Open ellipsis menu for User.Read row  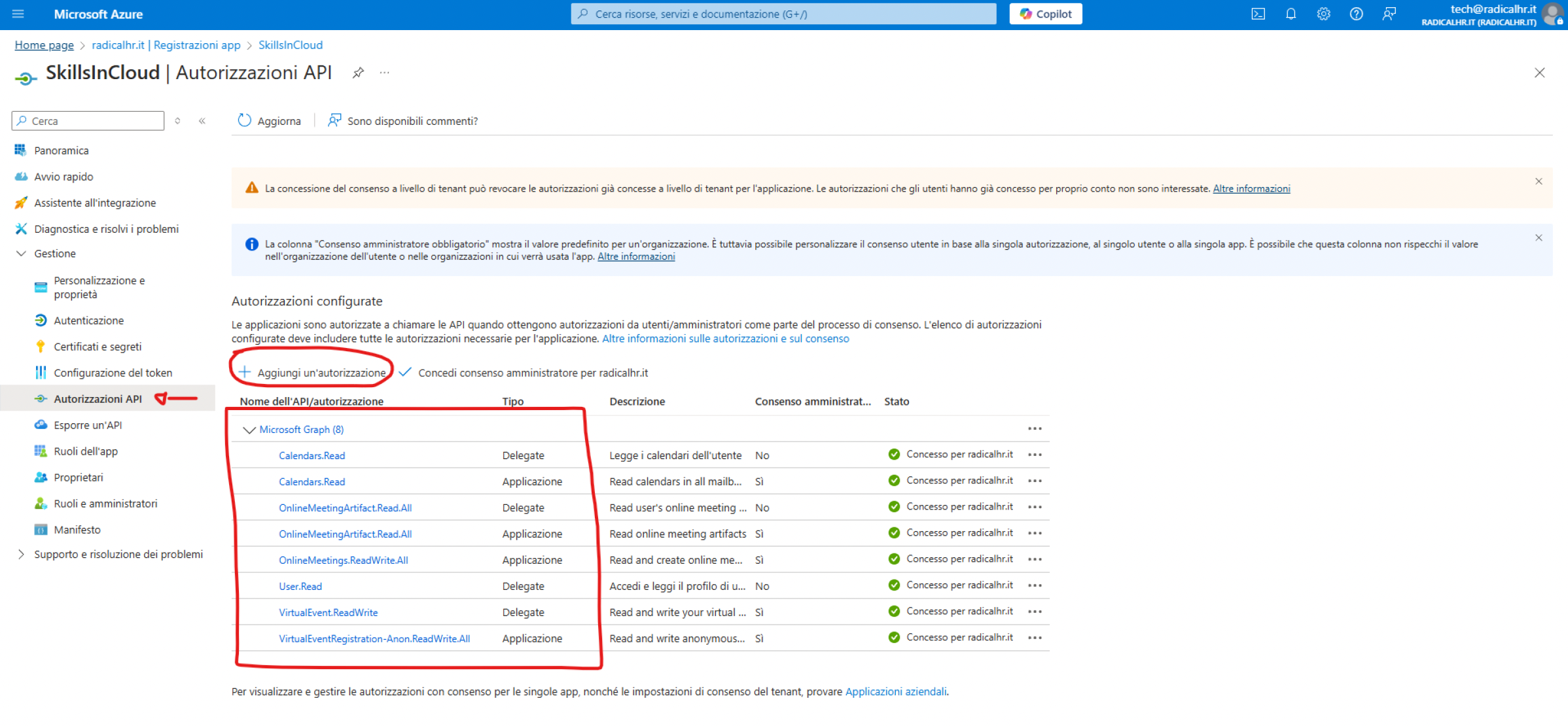(x=1034, y=586)
